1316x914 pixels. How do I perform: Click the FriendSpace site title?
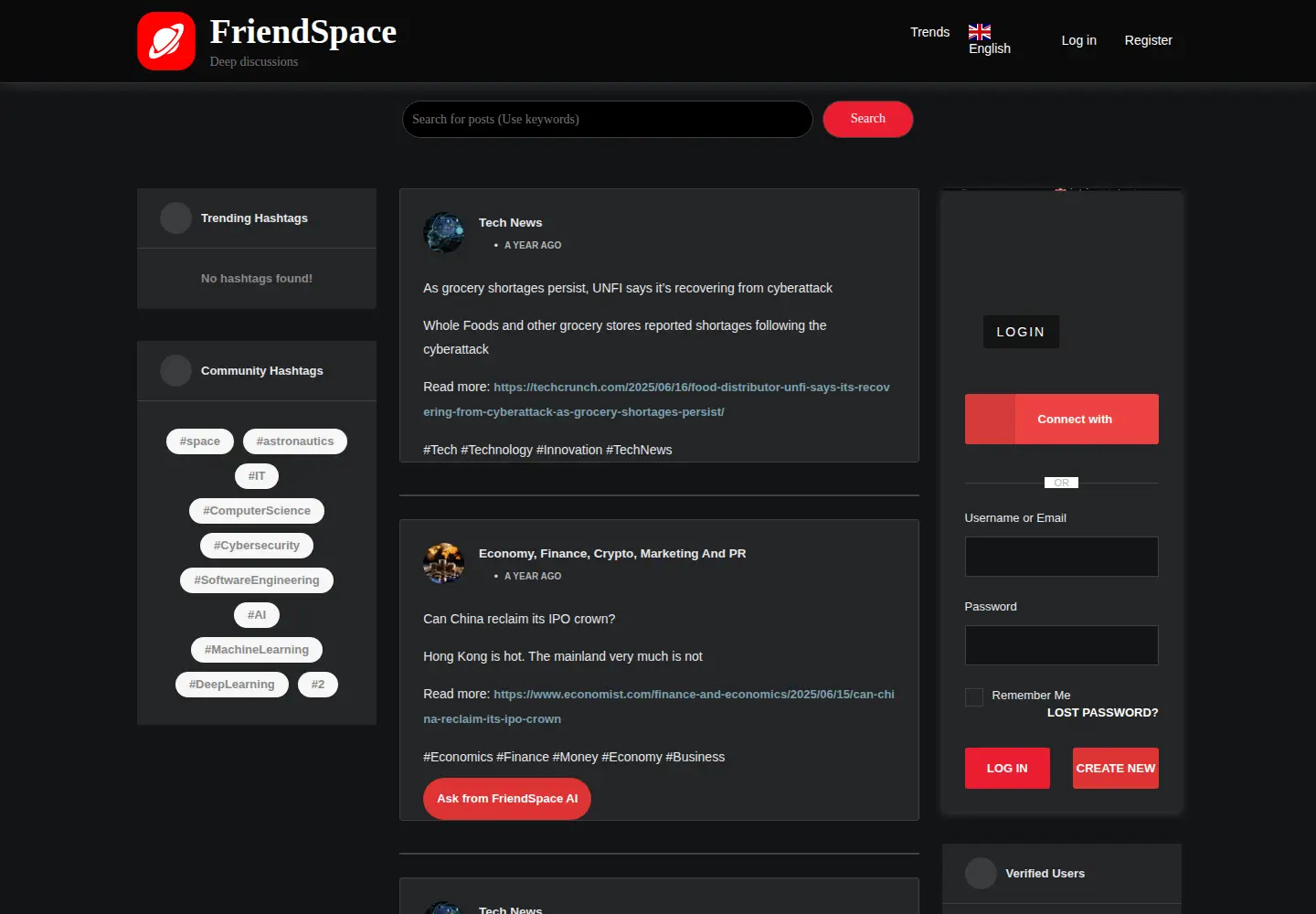(303, 31)
